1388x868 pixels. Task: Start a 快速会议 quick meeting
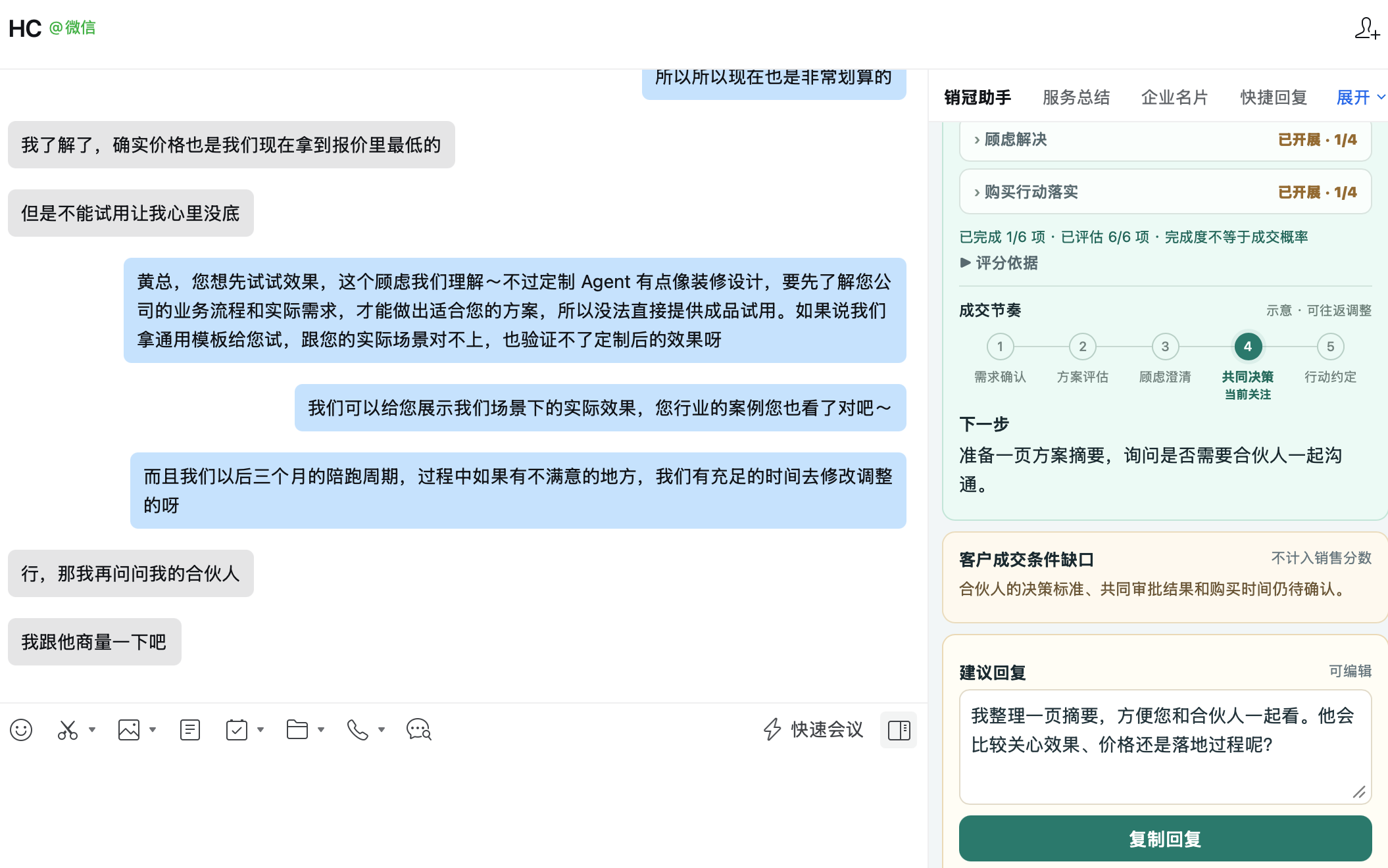(813, 730)
